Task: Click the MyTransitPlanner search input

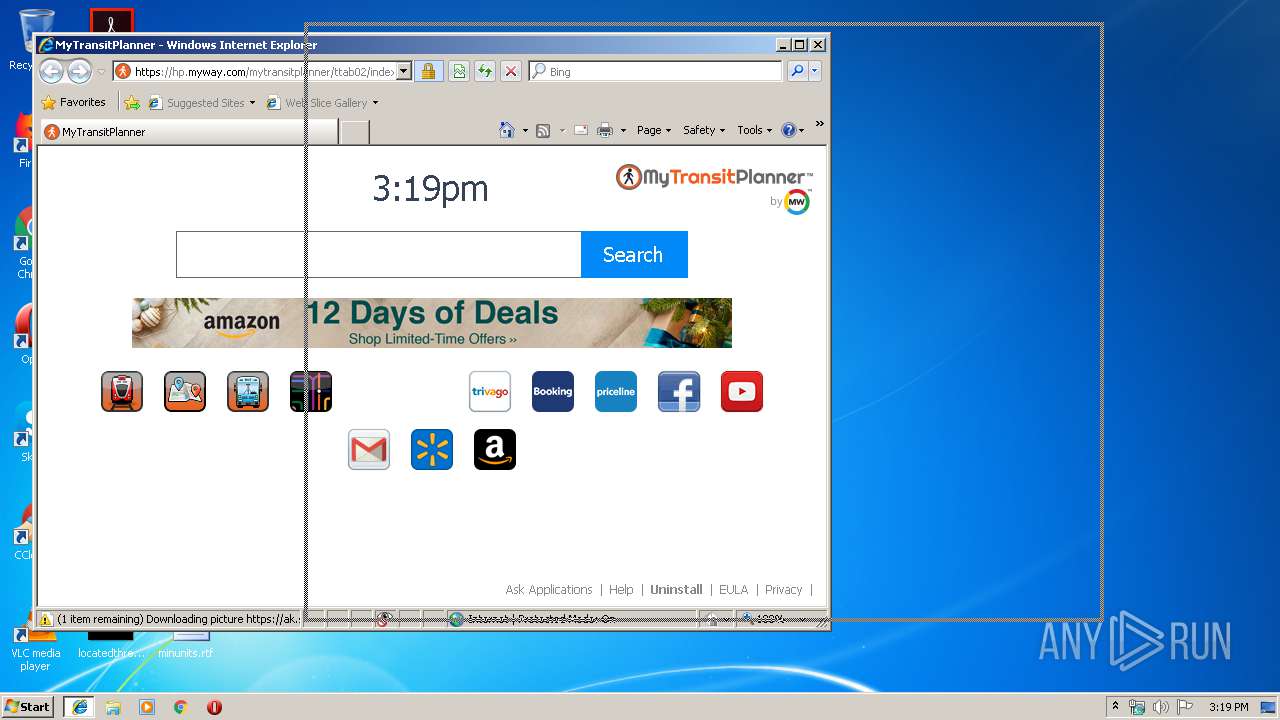Action: (x=378, y=254)
